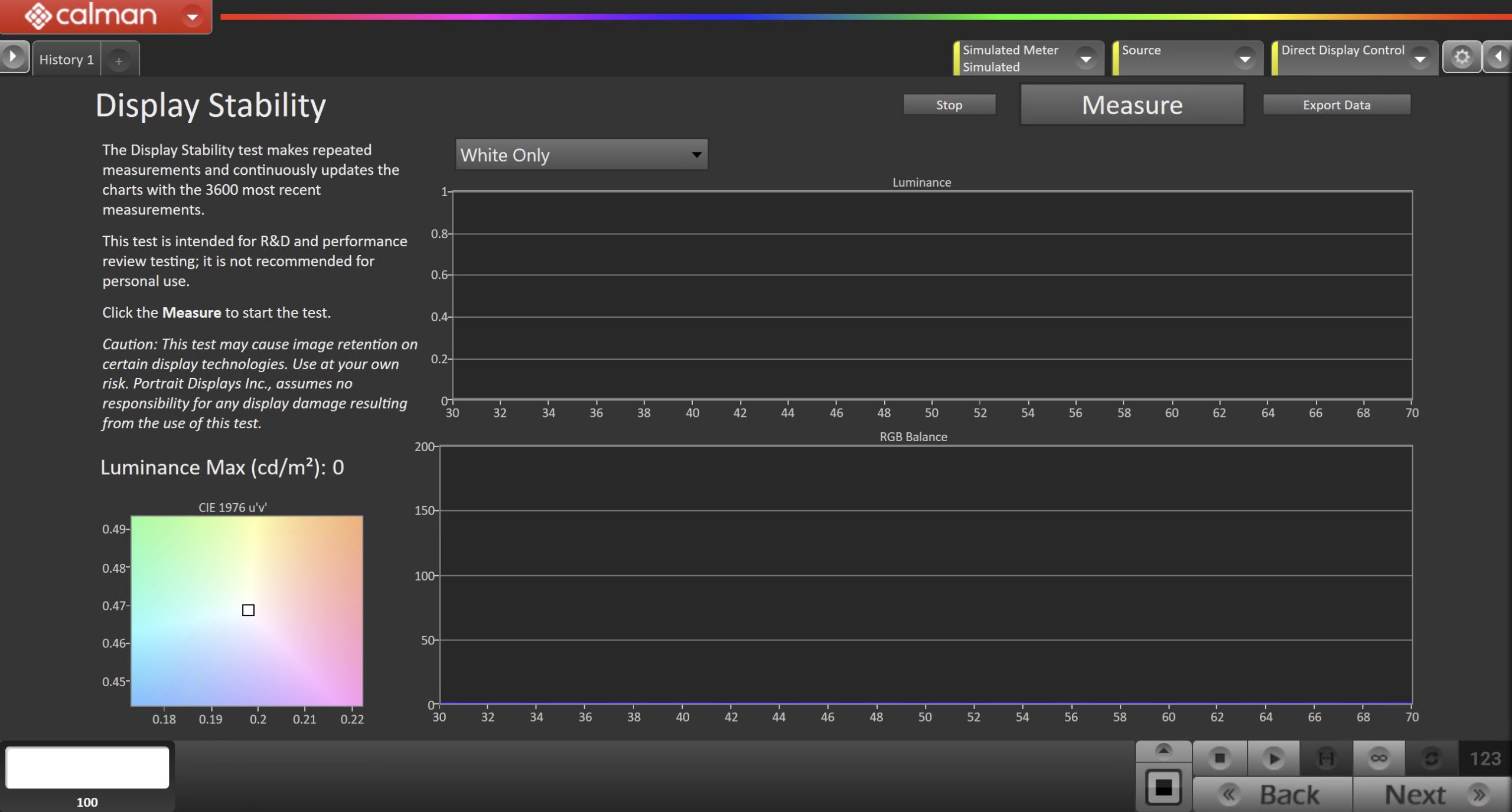The height and width of the screenshot is (812, 1512).
Task: Click the Export Data button
Action: pyautogui.click(x=1336, y=105)
